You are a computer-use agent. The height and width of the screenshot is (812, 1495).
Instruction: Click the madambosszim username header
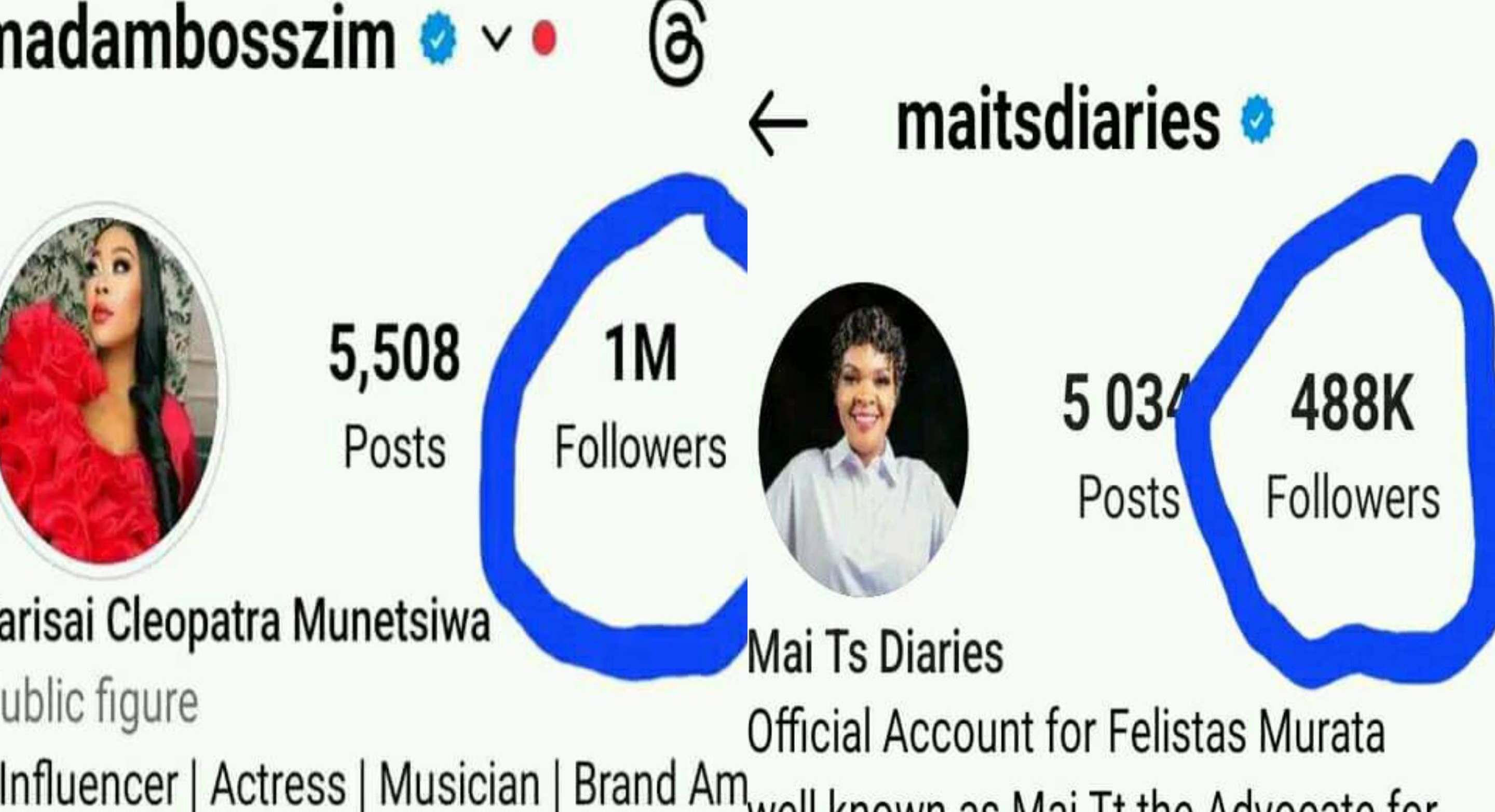coord(197,40)
